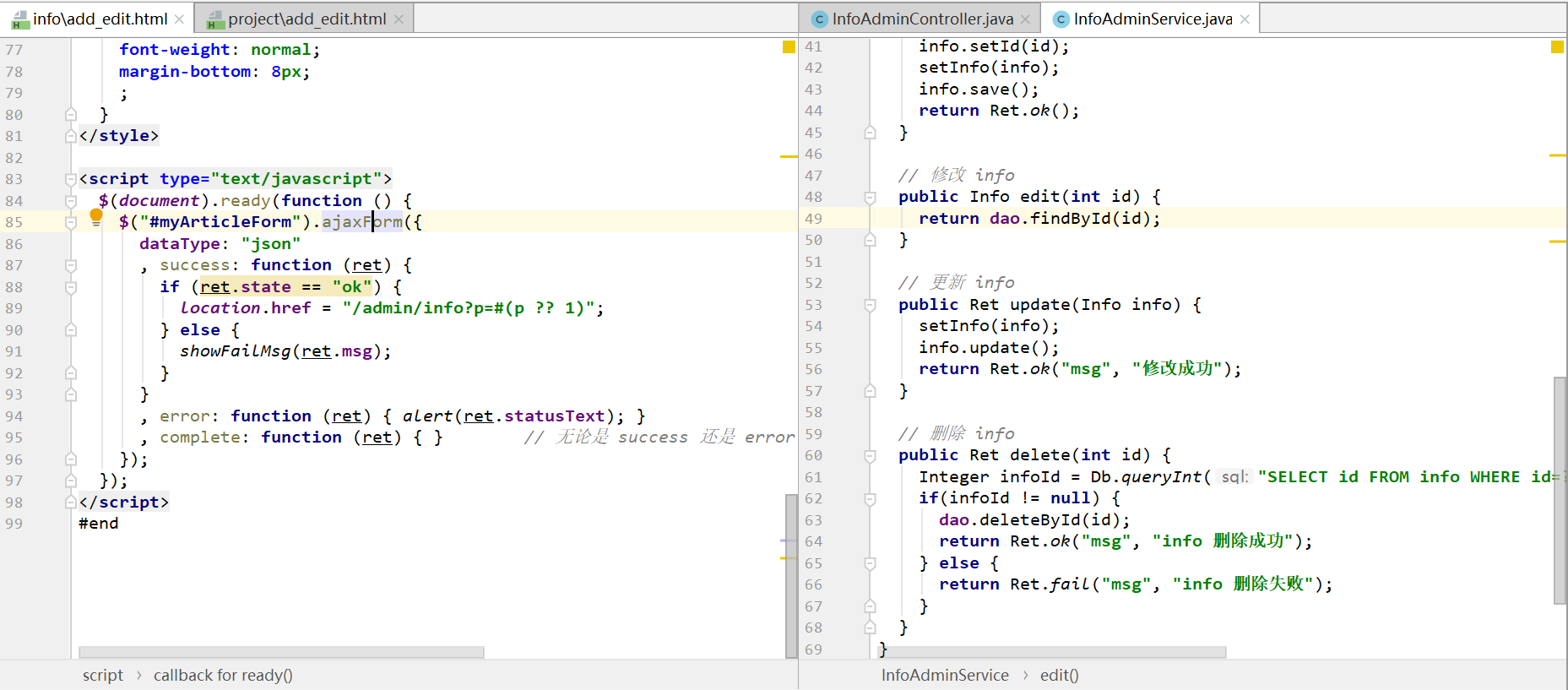Click line number 85 in left gutter
This screenshot has height=690, width=1568.
tap(14, 222)
